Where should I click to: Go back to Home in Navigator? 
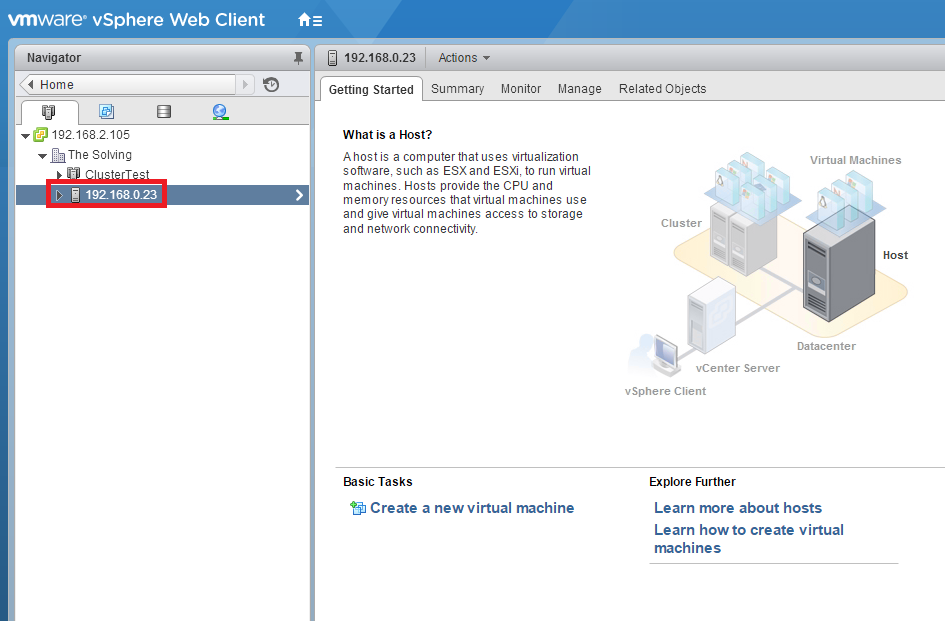pos(128,84)
